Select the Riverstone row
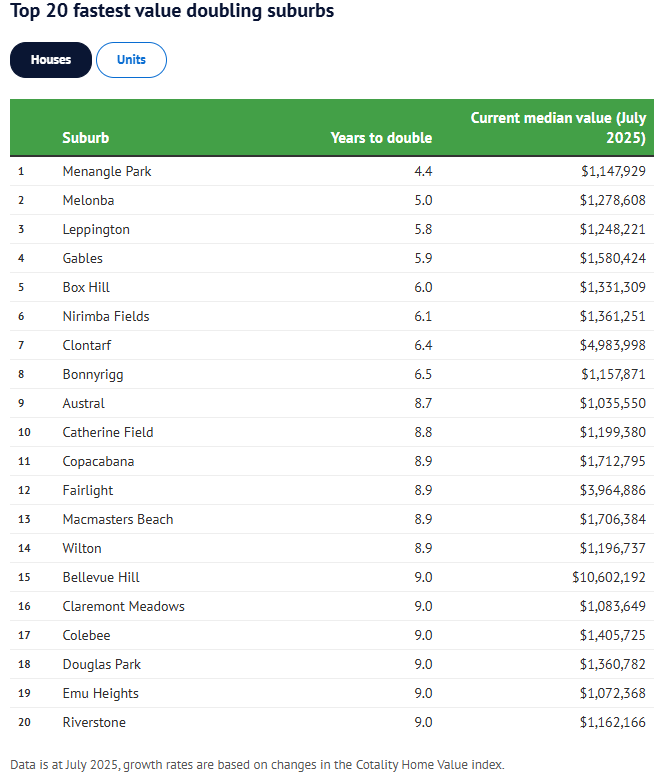Viewport: 667px width, 779px height. [x=94, y=722]
